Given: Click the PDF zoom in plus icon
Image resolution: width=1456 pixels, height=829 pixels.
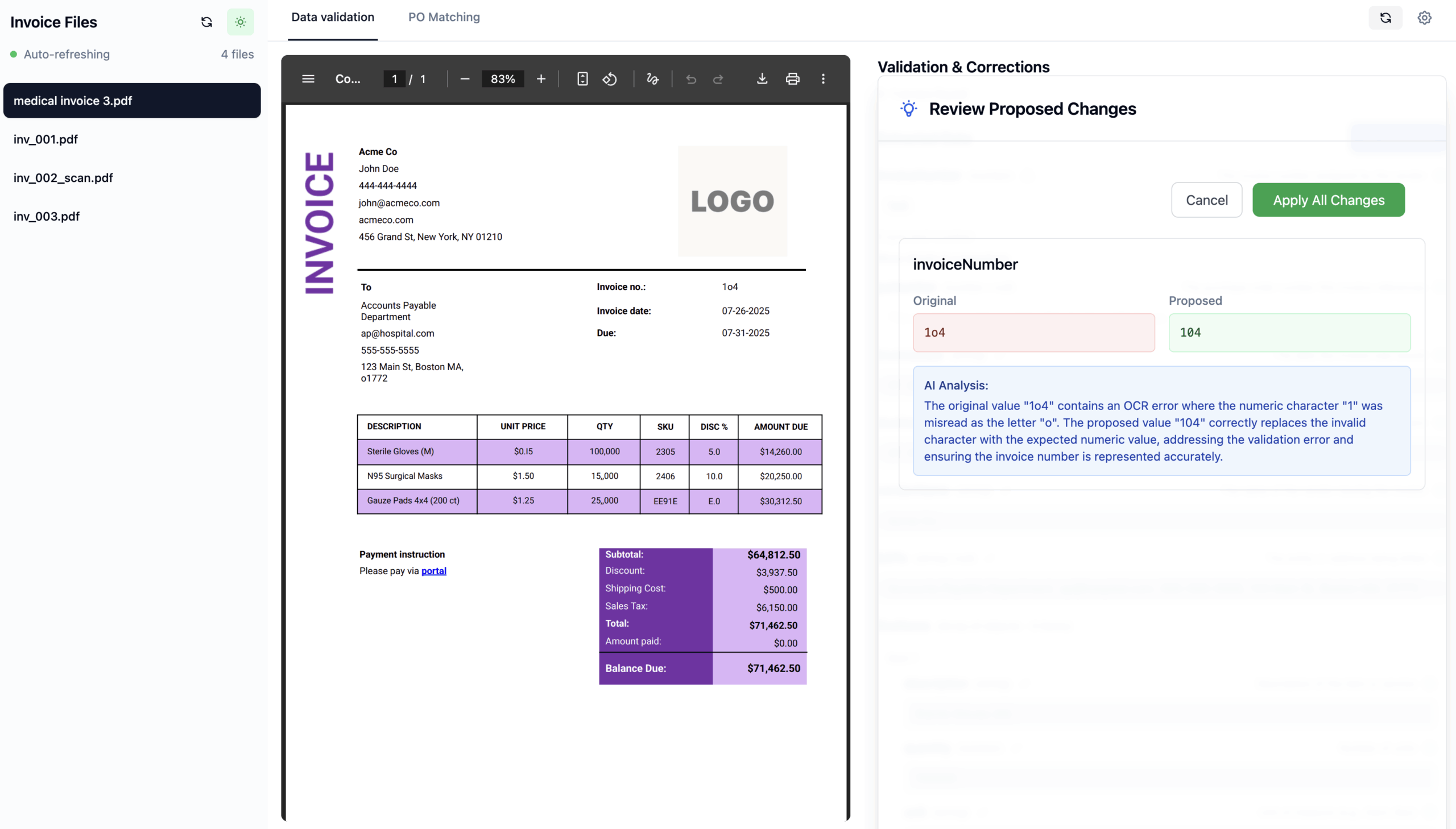Looking at the screenshot, I should [x=541, y=79].
